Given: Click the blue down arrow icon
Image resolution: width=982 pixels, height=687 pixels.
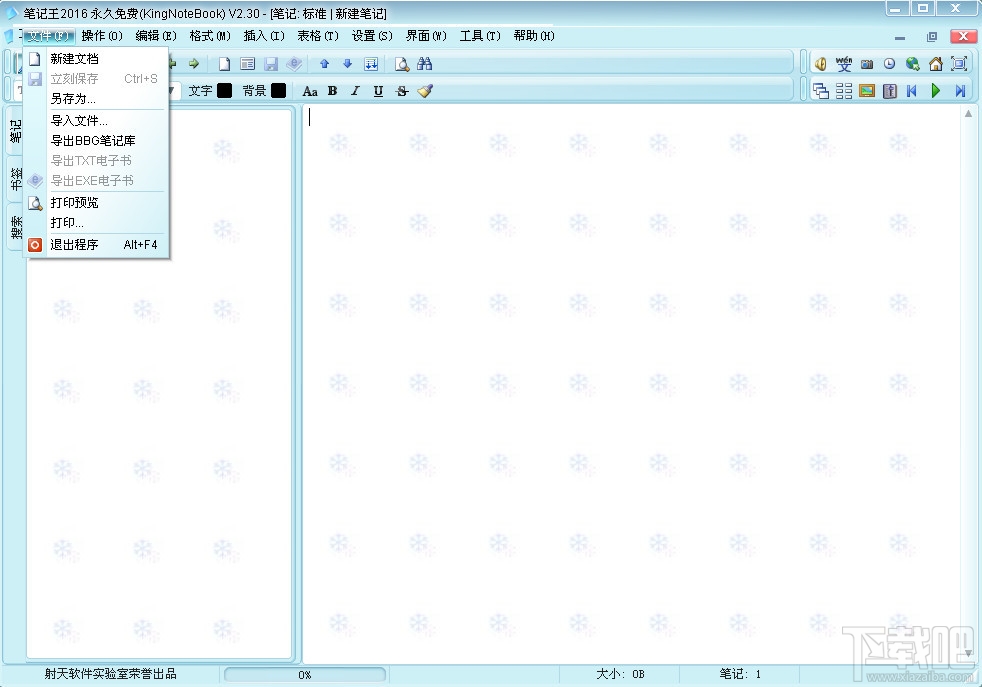Looking at the screenshot, I should (348, 64).
